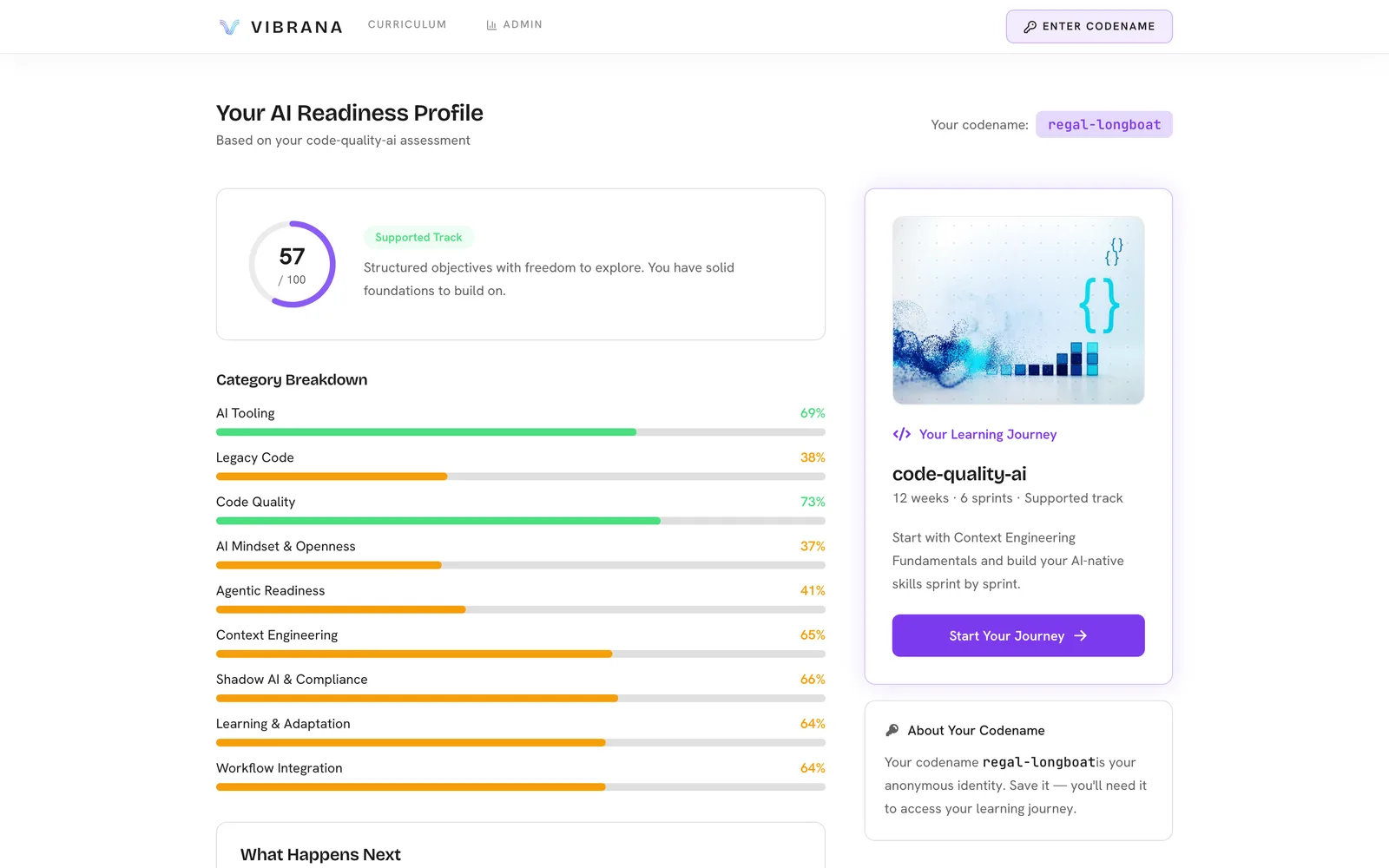Click the learning journey cover image
1389x868 pixels.
1018,310
